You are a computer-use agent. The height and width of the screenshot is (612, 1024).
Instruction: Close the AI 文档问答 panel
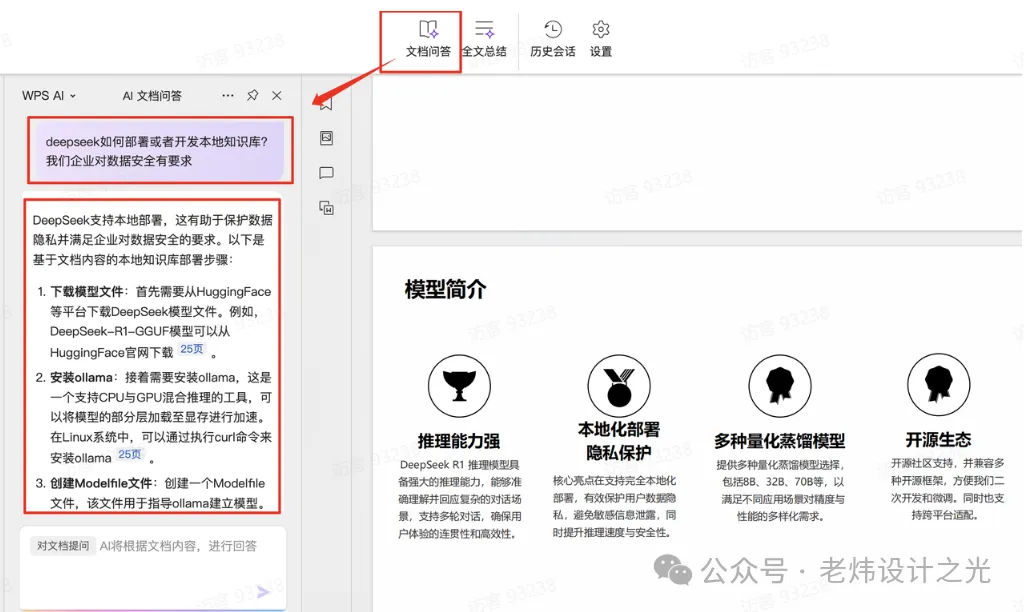click(277, 95)
